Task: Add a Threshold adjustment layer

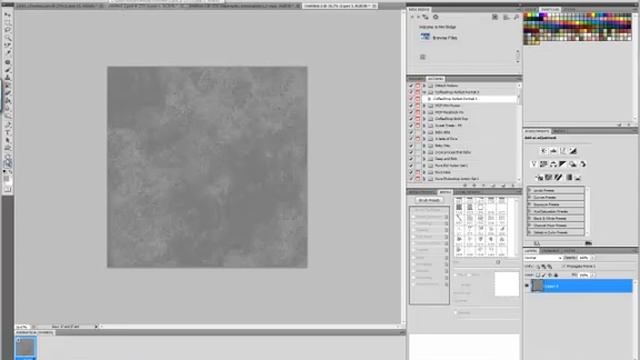Action: tap(558, 177)
